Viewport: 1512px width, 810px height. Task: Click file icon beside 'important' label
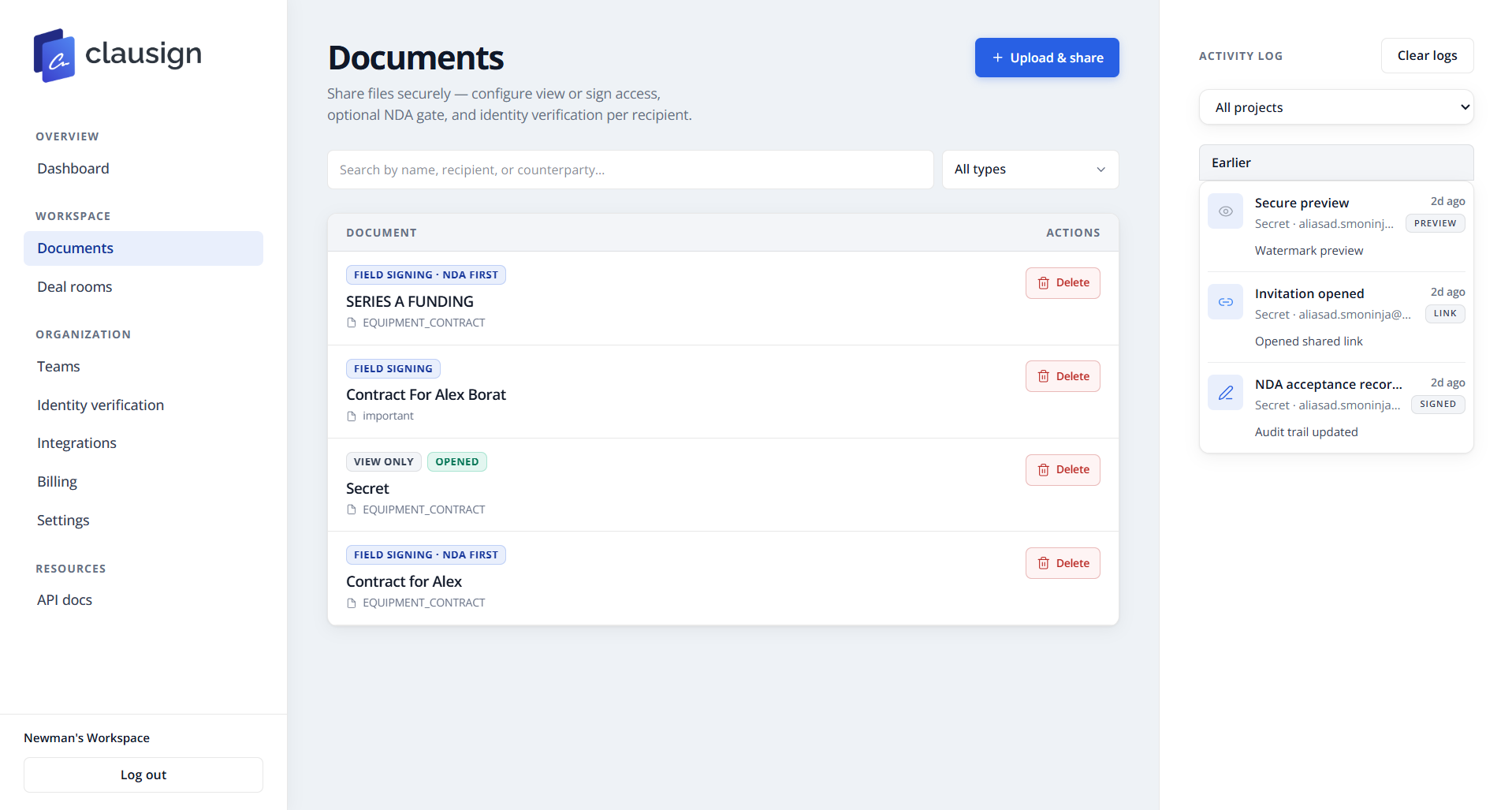point(352,416)
